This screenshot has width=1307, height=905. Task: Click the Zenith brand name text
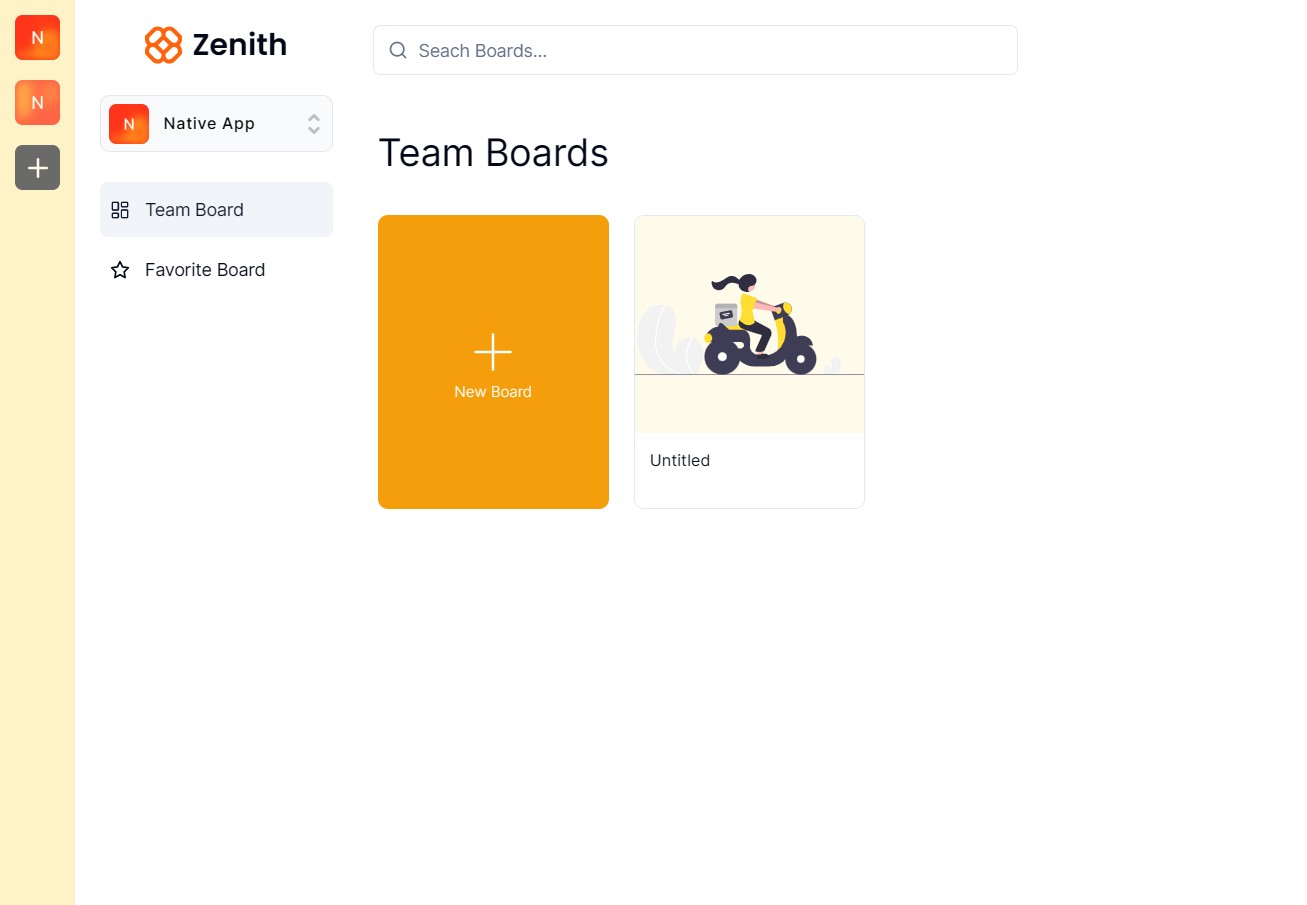(239, 45)
